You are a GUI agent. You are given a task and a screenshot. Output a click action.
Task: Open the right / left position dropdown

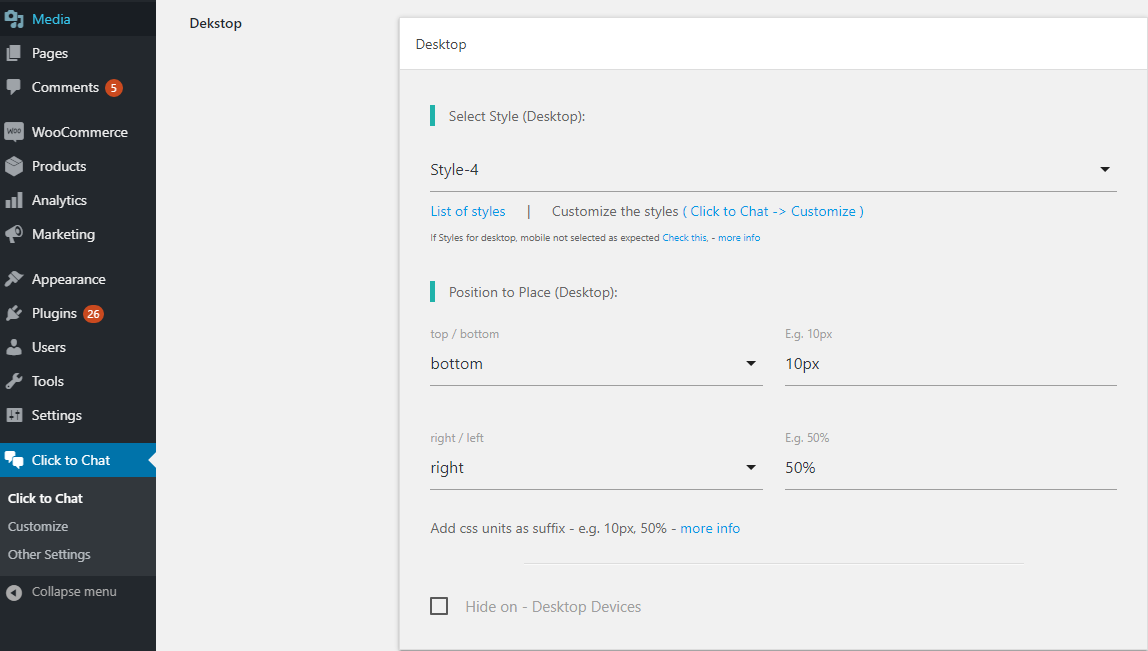[596, 468]
